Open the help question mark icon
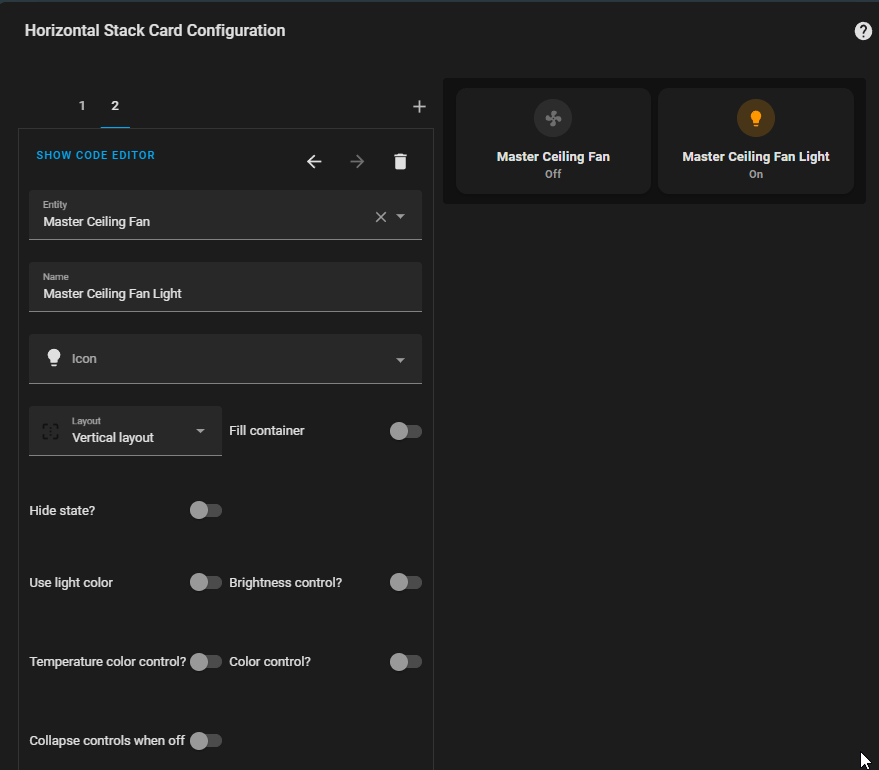The width and height of the screenshot is (879, 770). coord(863,31)
